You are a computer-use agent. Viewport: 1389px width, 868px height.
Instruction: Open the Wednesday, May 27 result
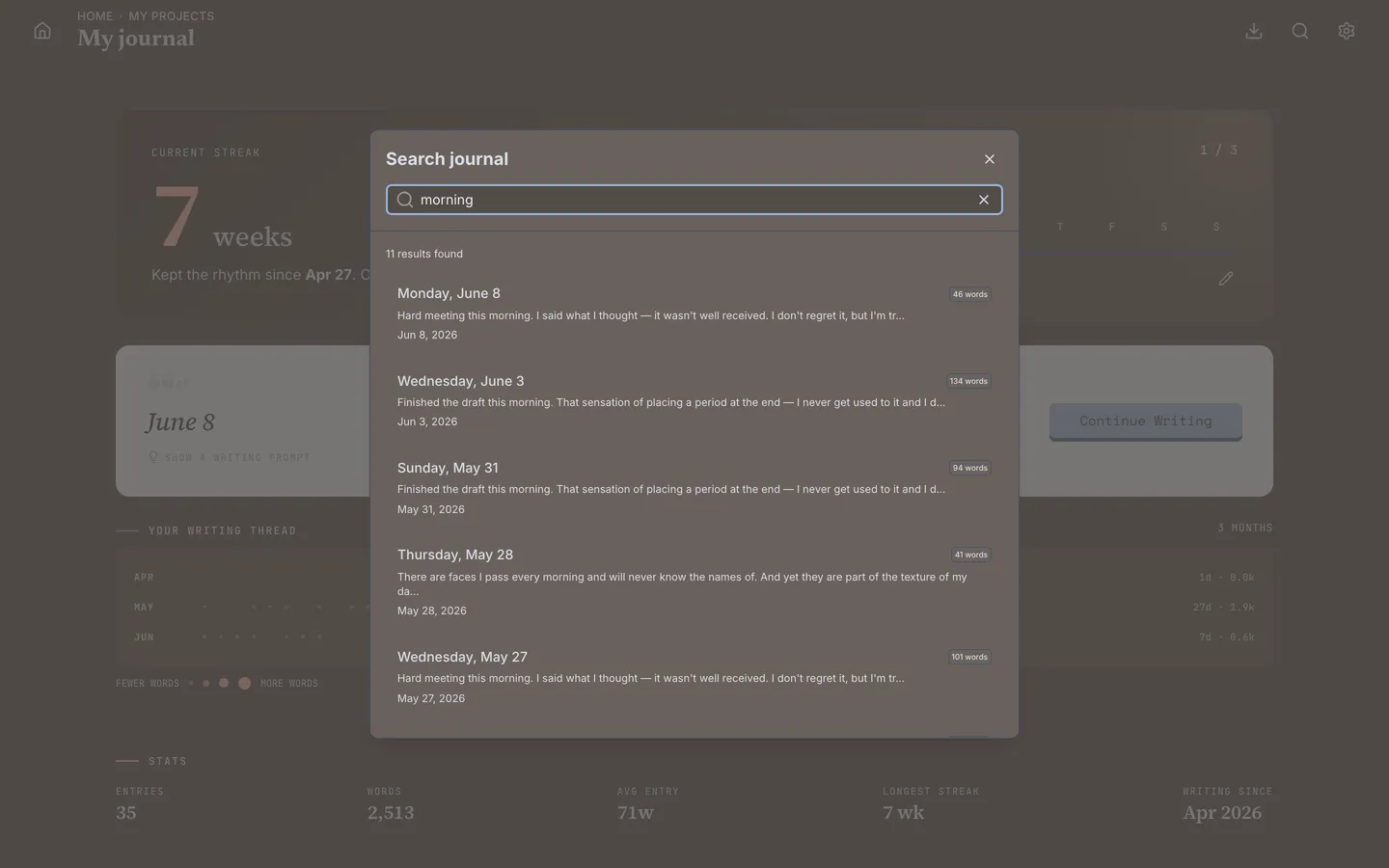click(694, 676)
